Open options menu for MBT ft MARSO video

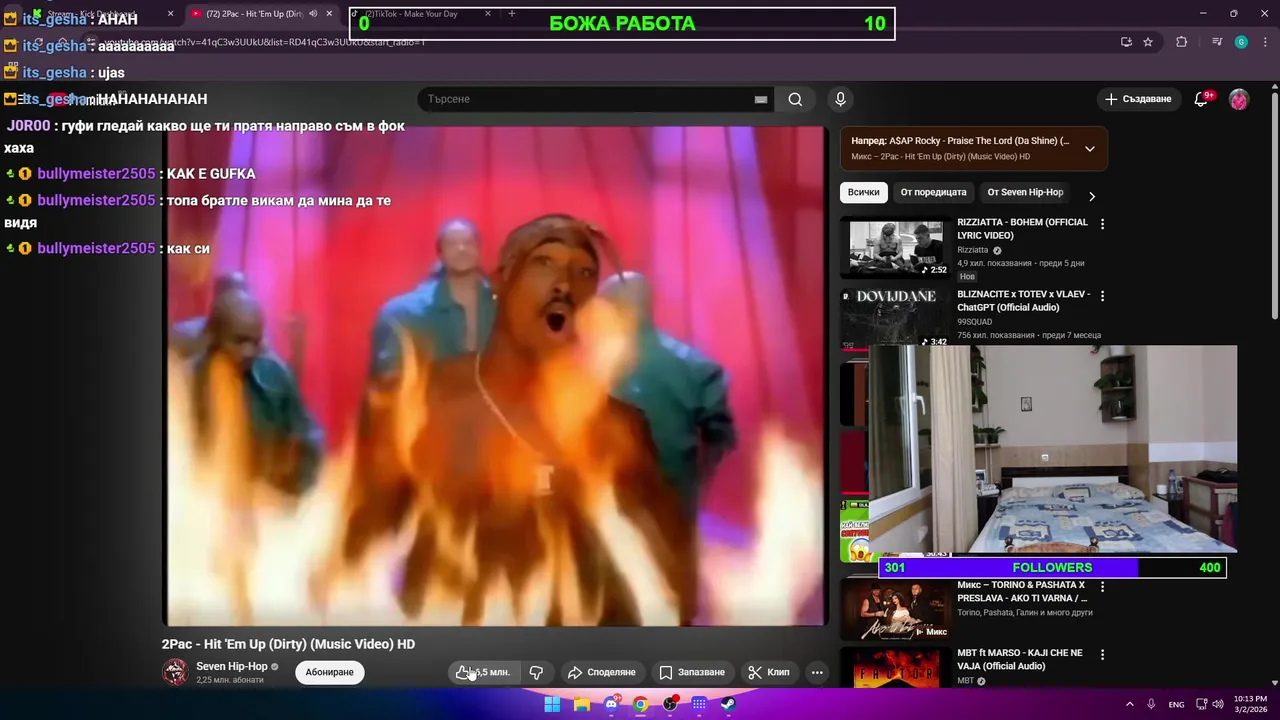1102,655
